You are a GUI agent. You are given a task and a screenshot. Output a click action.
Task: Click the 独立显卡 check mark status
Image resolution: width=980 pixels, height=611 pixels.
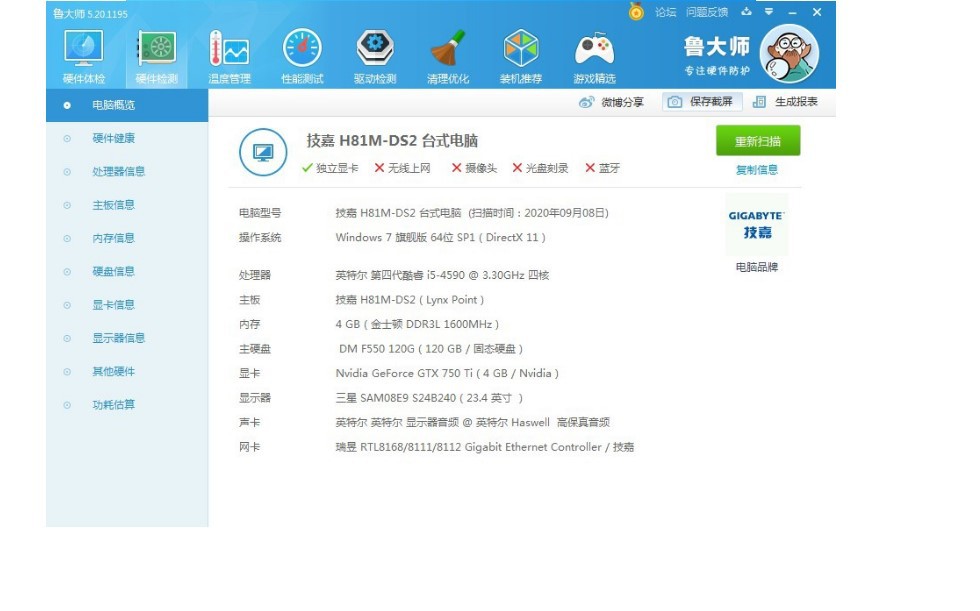click(330, 168)
